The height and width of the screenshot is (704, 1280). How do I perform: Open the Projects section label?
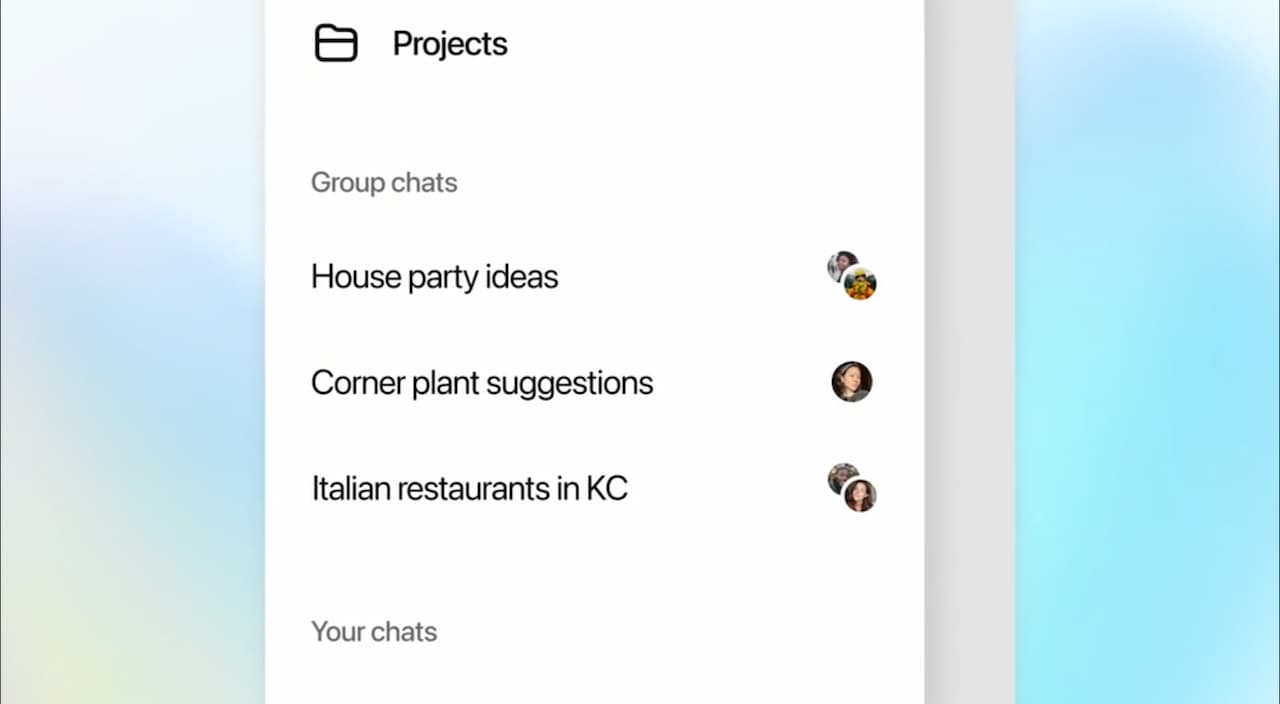(449, 44)
